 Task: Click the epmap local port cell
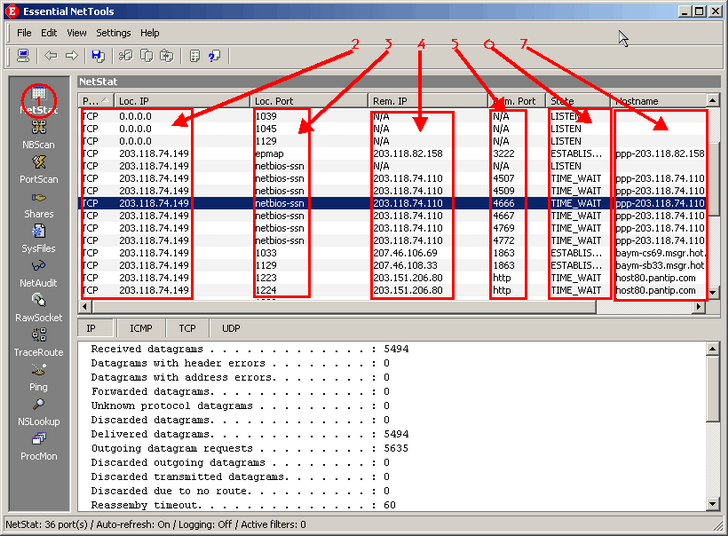[270, 154]
